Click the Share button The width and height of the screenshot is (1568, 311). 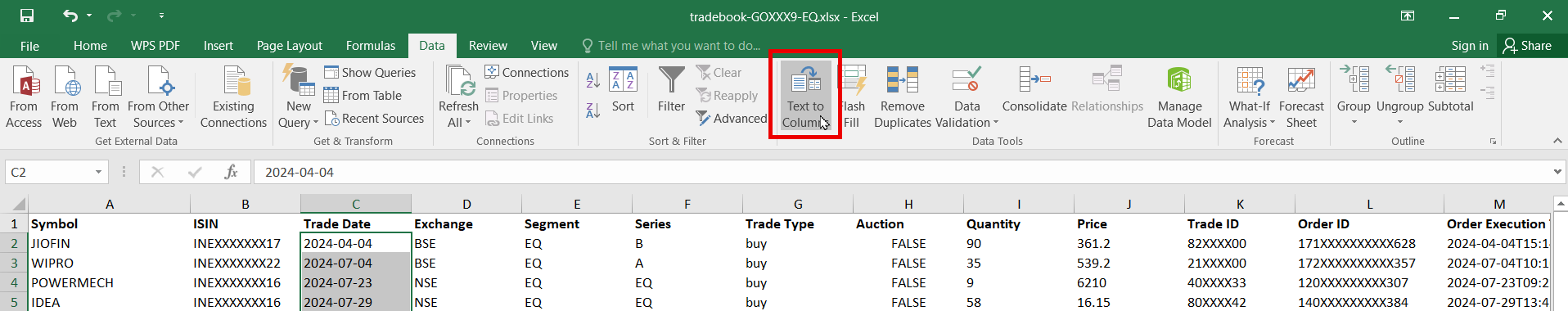(x=1527, y=46)
